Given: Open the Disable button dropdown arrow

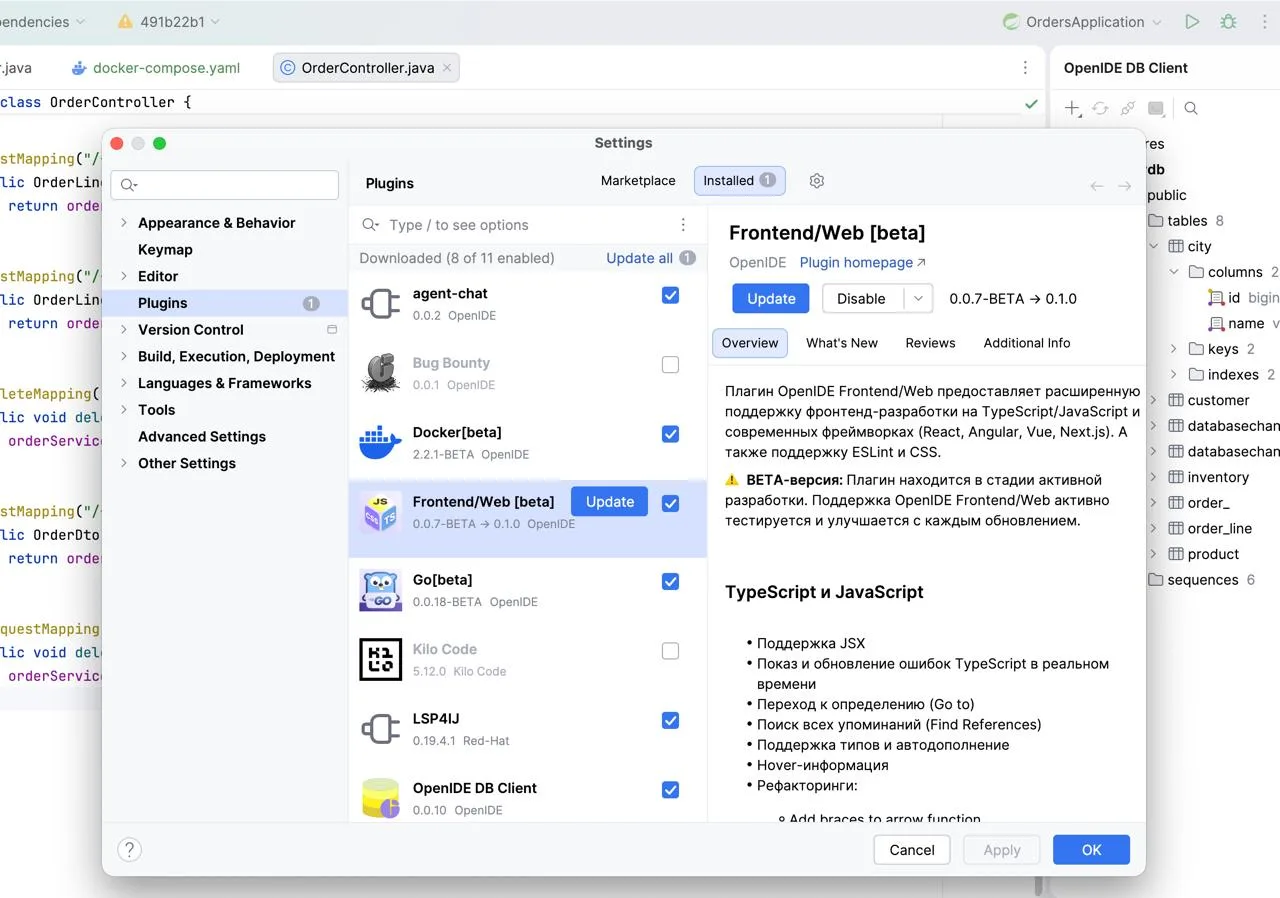Looking at the screenshot, I should (x=918, y=298).
